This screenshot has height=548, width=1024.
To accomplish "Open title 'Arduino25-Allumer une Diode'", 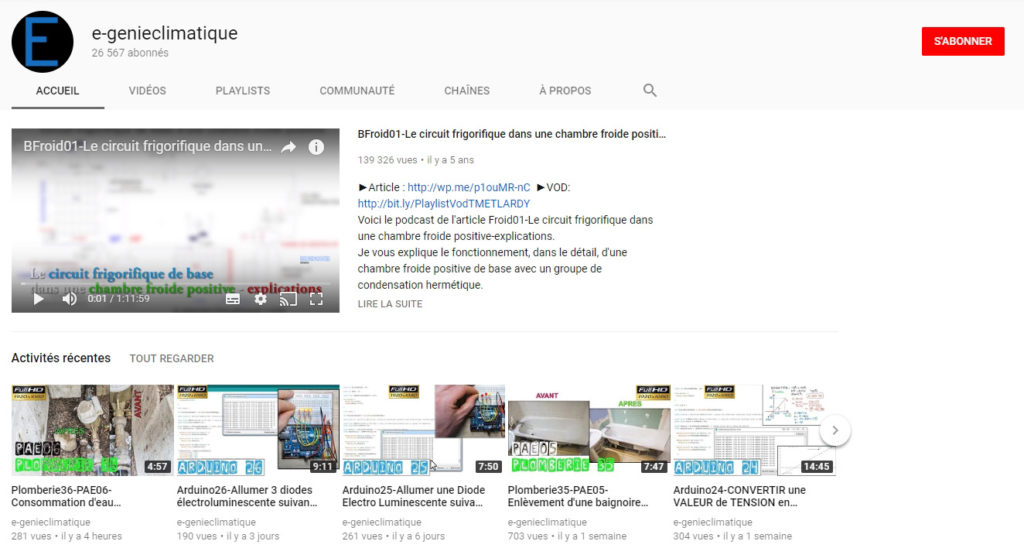I will pyautogui.click(x=413, y=496).
